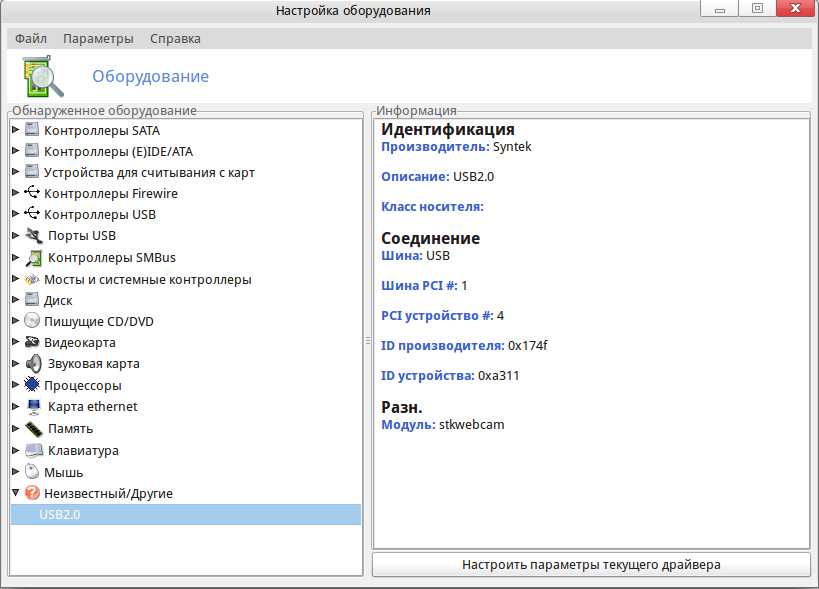Click the hardware magnifier header logo
This screenshot has width=819, height=589.
tap(43, 76)
